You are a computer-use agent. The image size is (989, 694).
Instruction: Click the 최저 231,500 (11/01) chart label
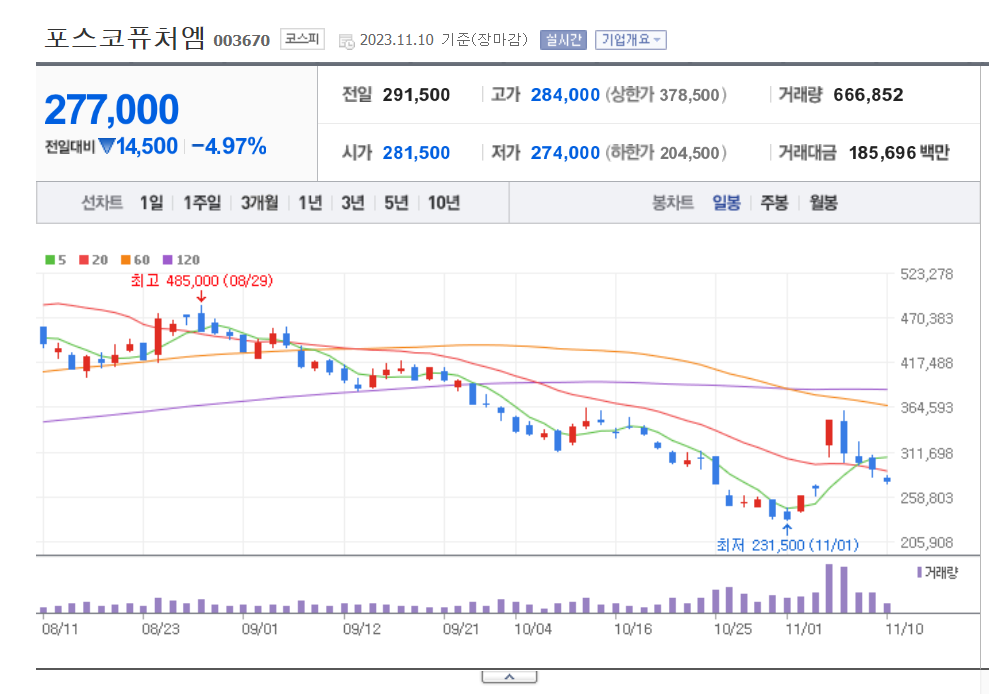(787, 545)
